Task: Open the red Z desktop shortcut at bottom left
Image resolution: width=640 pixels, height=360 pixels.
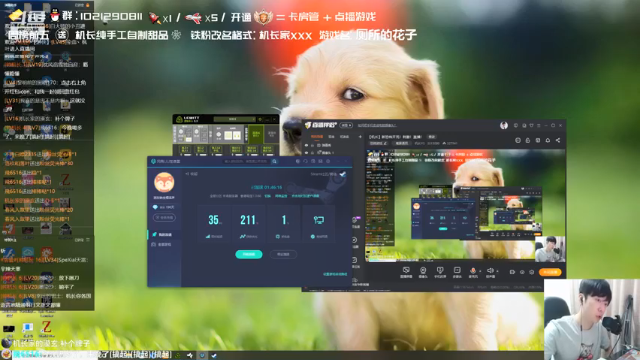Action: tap(46, 327)
